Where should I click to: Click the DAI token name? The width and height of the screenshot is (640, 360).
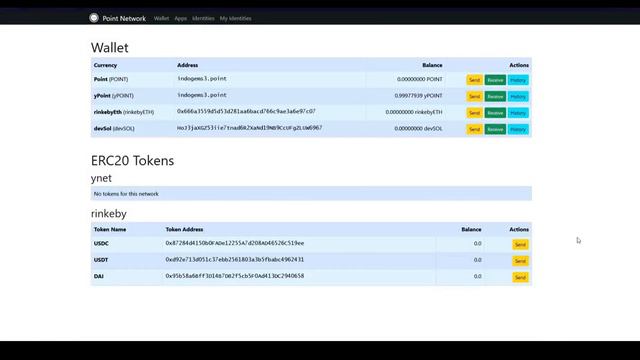[98, 276]
